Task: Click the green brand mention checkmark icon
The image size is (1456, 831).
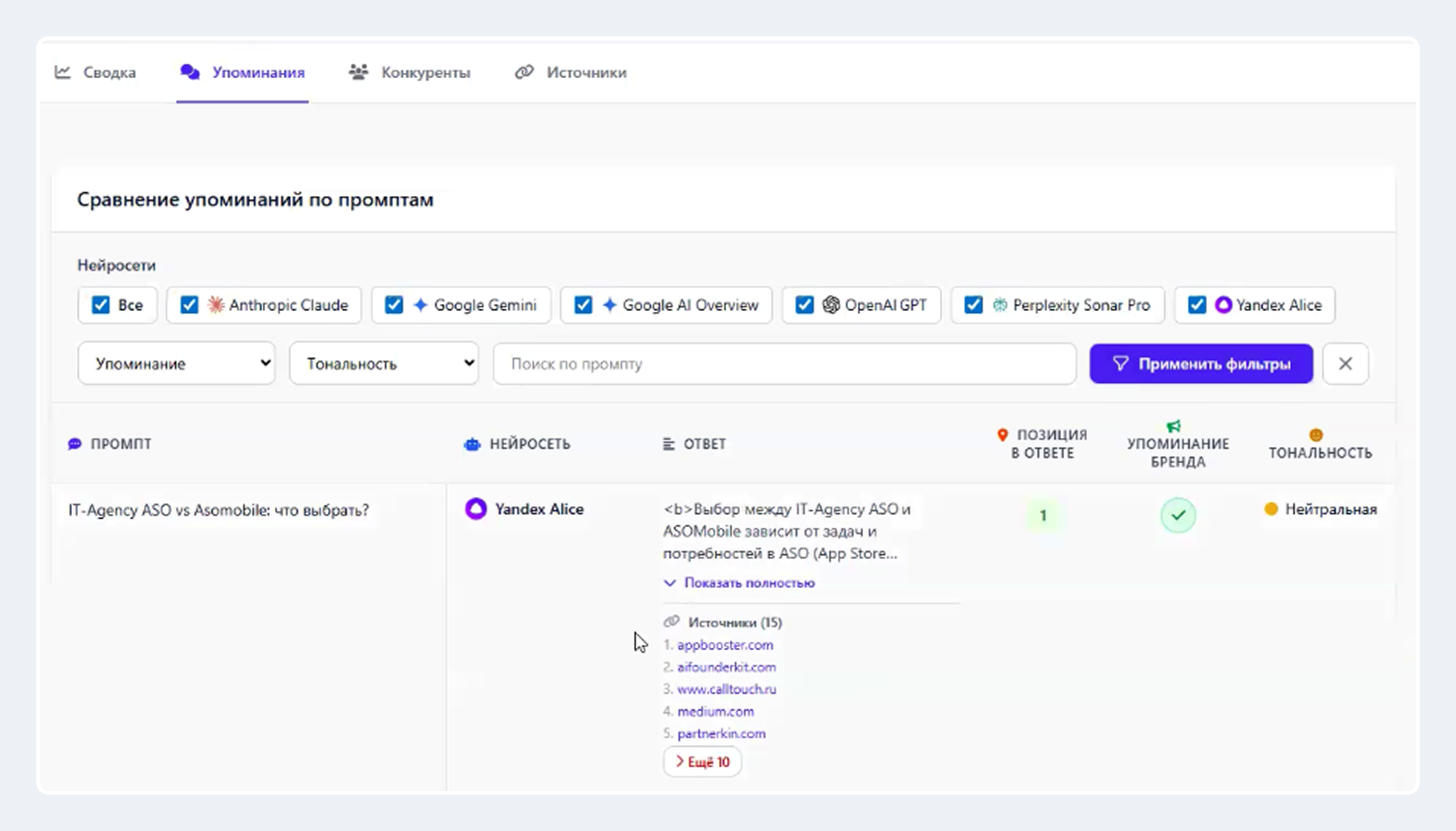Action: (1178, 515)
